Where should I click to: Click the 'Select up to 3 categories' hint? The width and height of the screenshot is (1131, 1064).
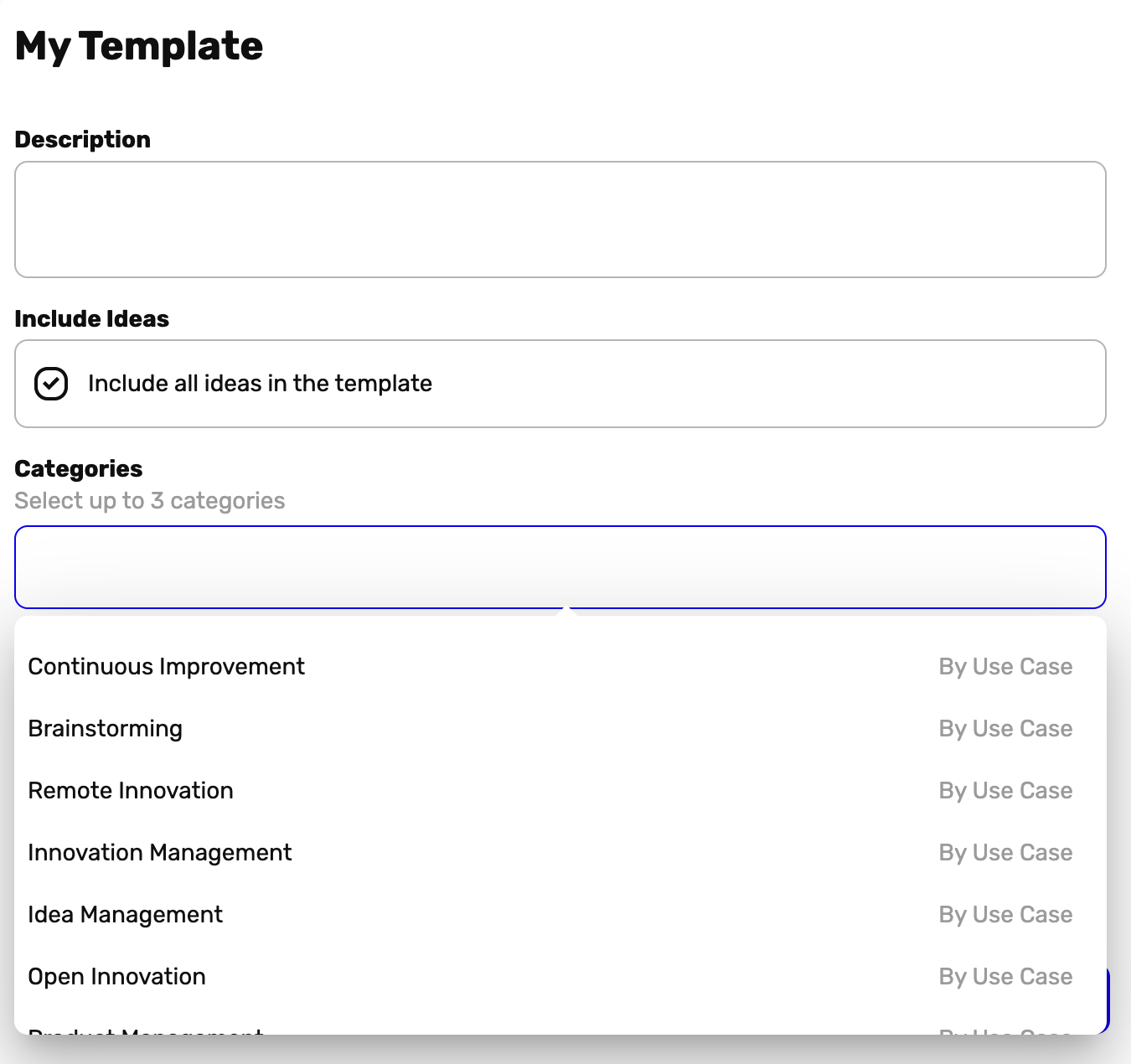point(150,501)
